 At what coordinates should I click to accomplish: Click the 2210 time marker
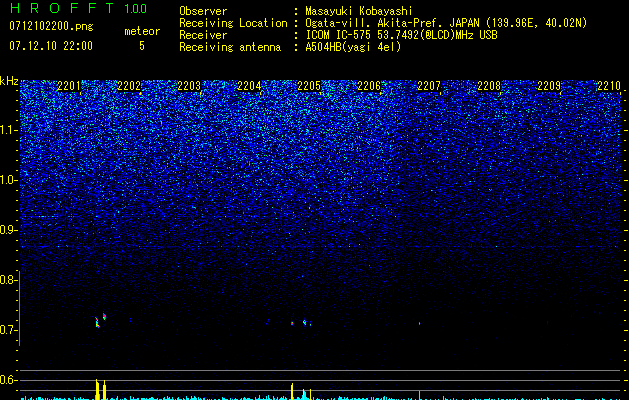pos(609,86)
